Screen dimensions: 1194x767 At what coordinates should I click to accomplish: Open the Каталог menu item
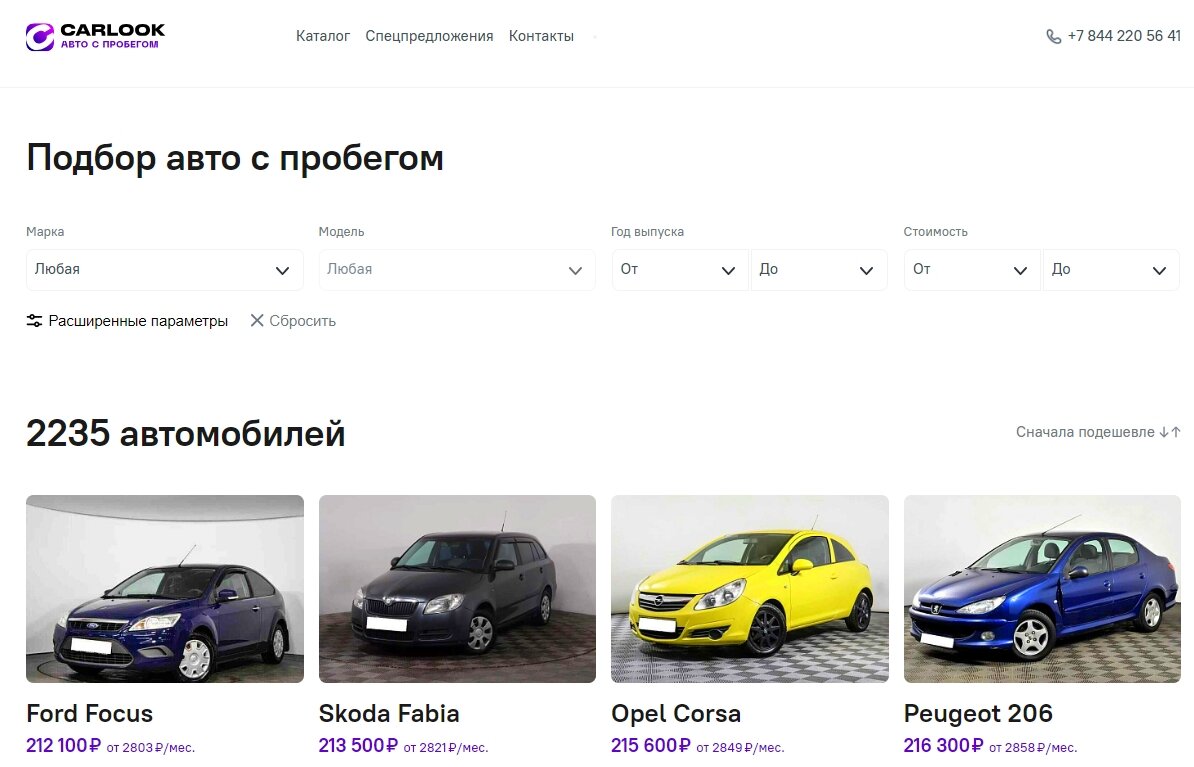click(322, 36)
